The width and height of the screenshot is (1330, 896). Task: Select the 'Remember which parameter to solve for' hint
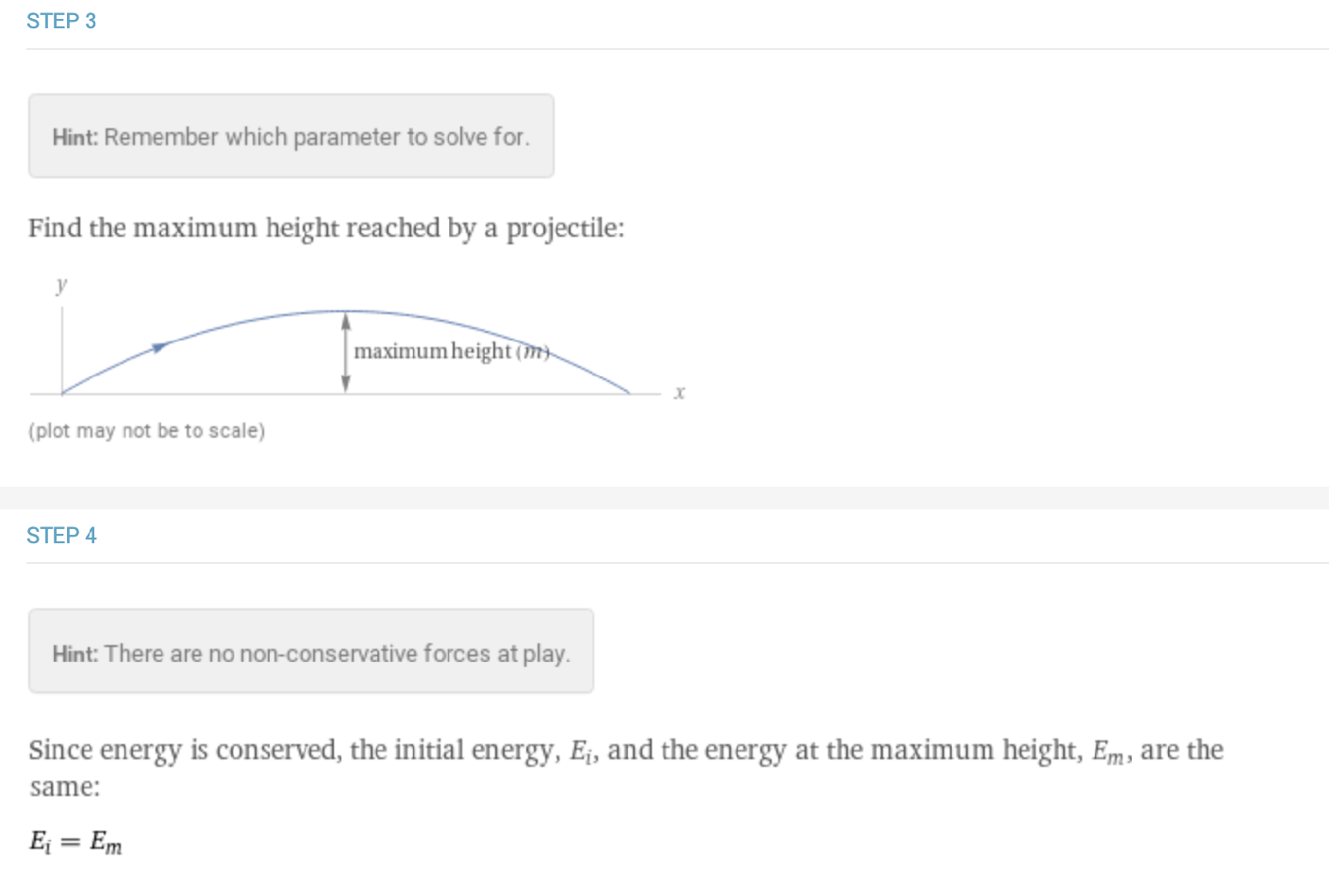click(x=291, y=137)
